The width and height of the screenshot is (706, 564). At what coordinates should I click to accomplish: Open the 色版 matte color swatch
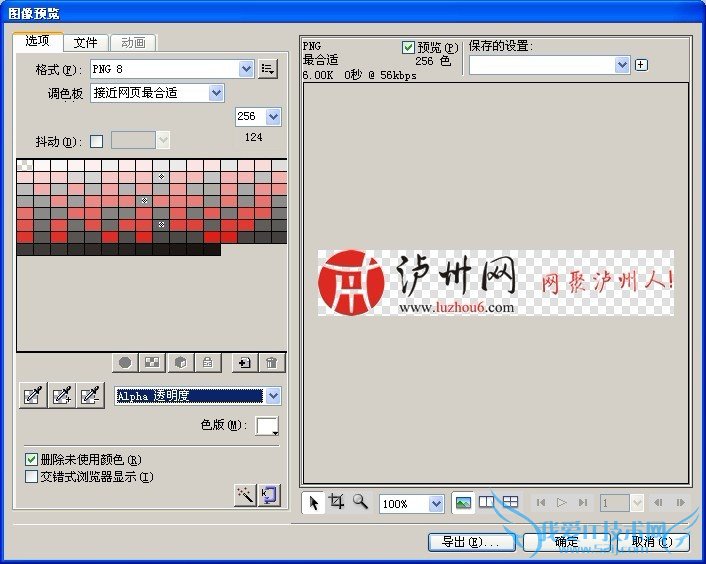(267, 426)
